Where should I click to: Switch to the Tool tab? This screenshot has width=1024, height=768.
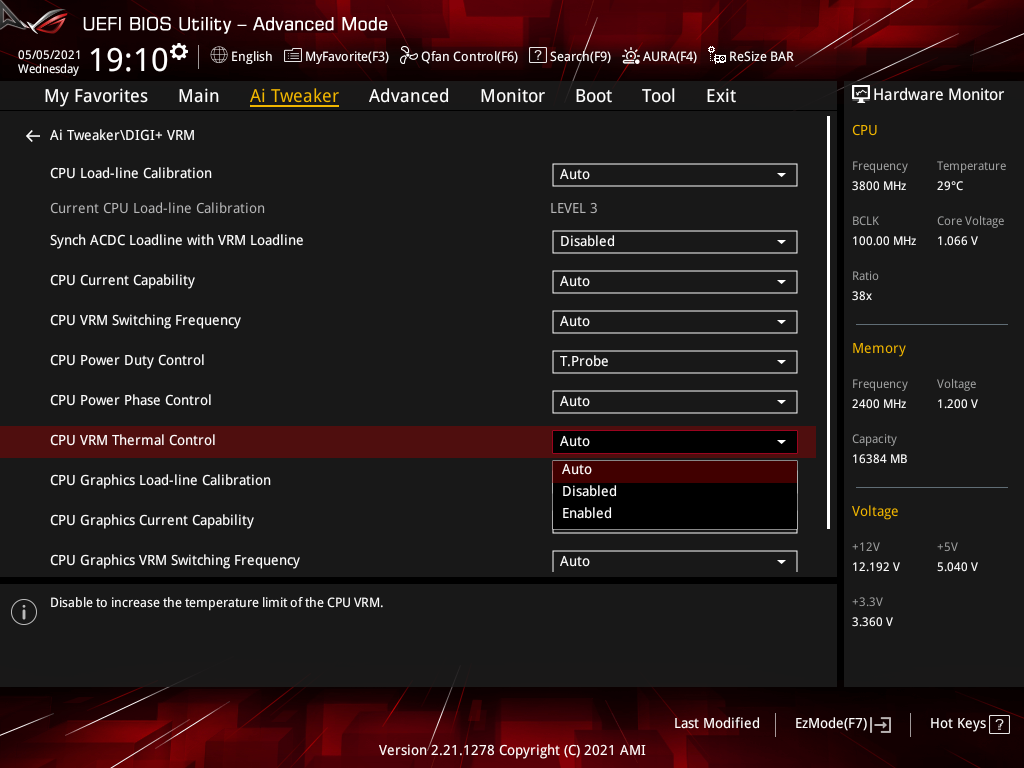(658, 96)
